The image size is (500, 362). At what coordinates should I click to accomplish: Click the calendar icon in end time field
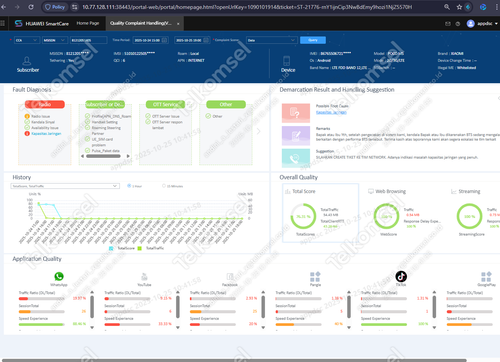(206, 40)
